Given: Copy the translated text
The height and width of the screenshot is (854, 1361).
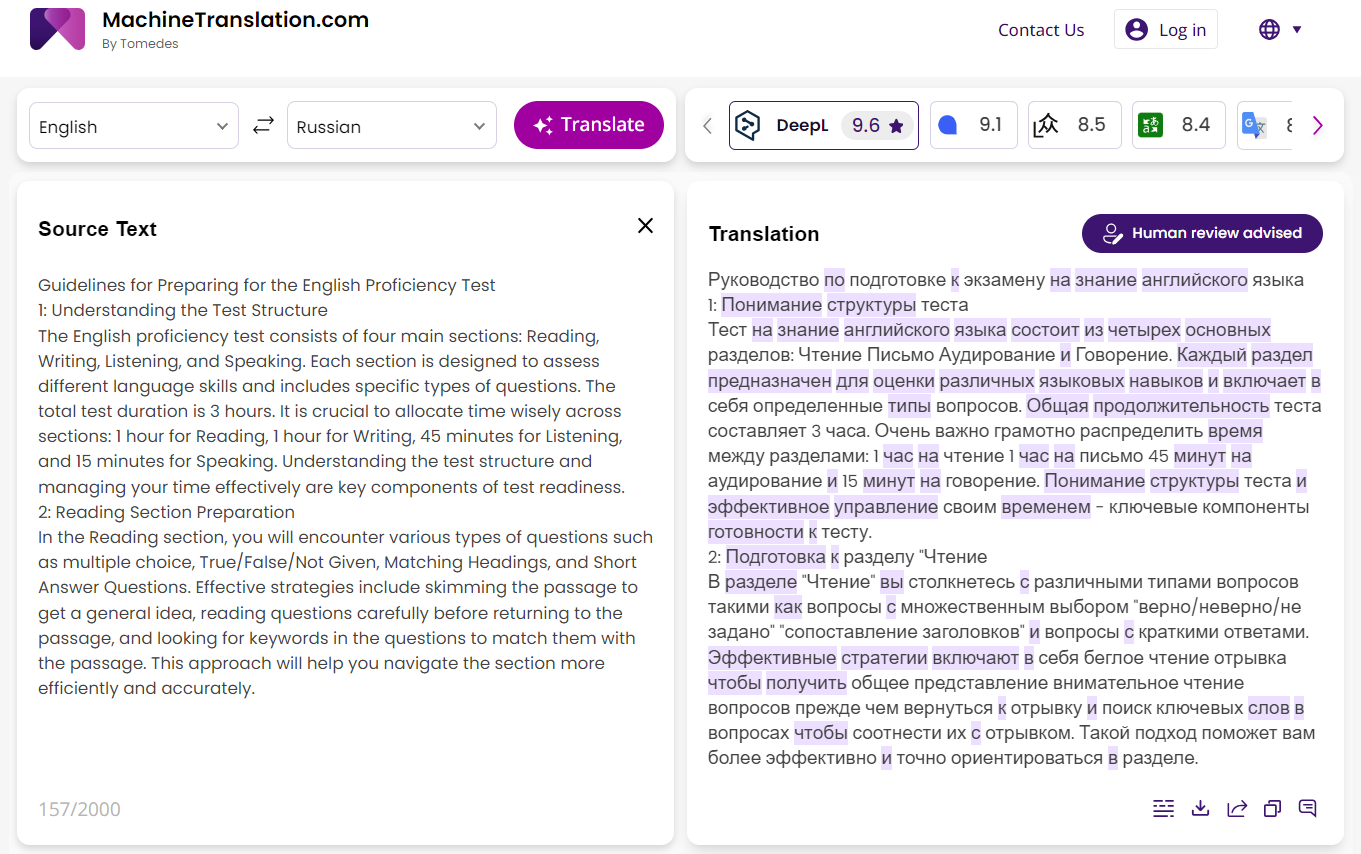Looking at the screenshot, I should 1272,808.
